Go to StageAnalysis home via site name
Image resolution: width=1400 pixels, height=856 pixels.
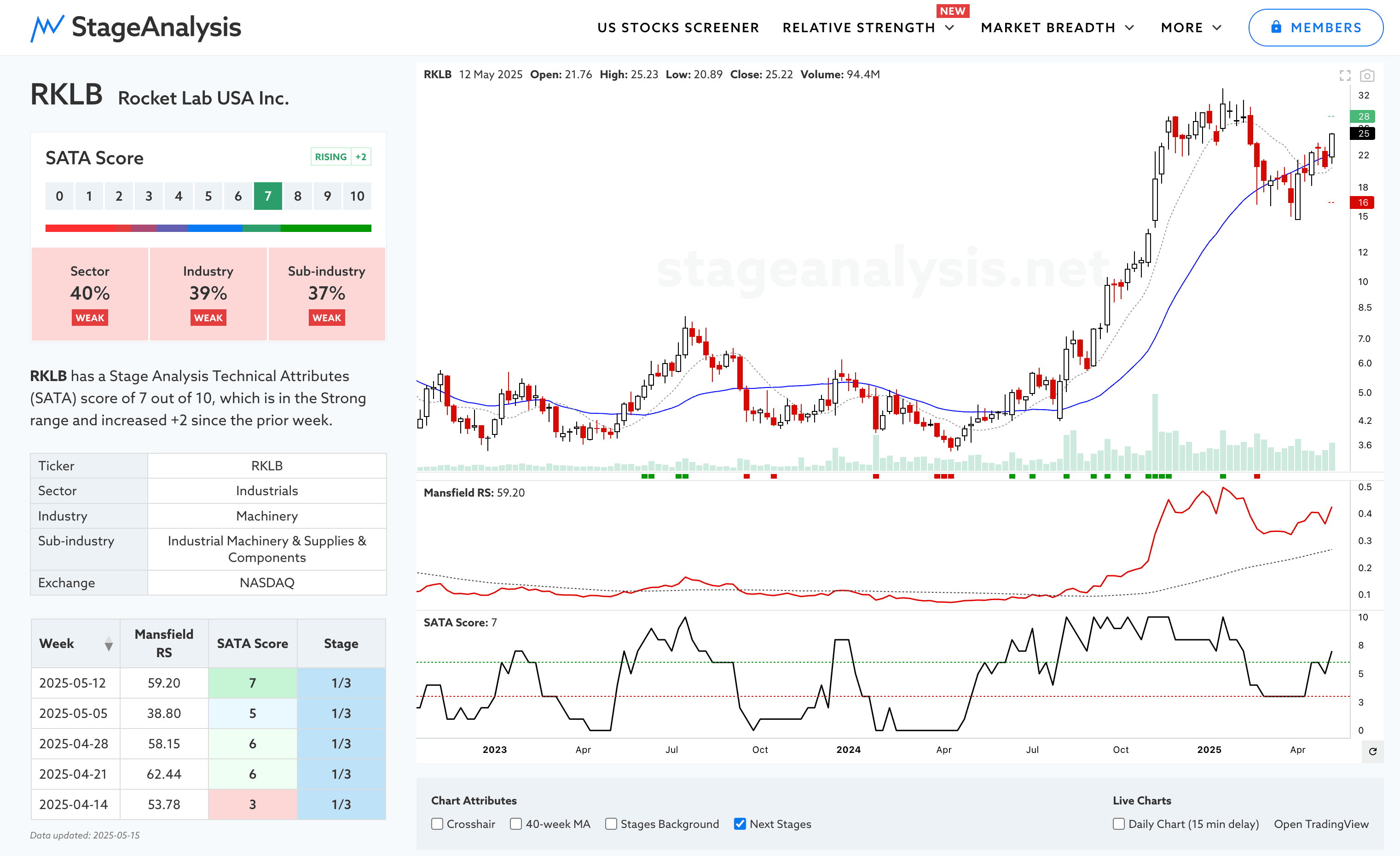156,27
